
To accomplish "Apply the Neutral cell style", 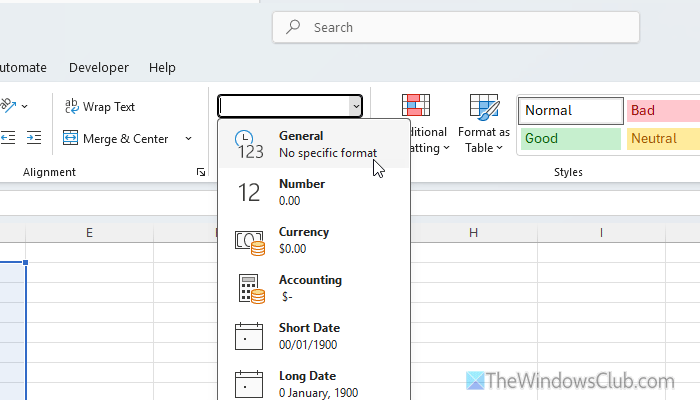I will [663, 139].
